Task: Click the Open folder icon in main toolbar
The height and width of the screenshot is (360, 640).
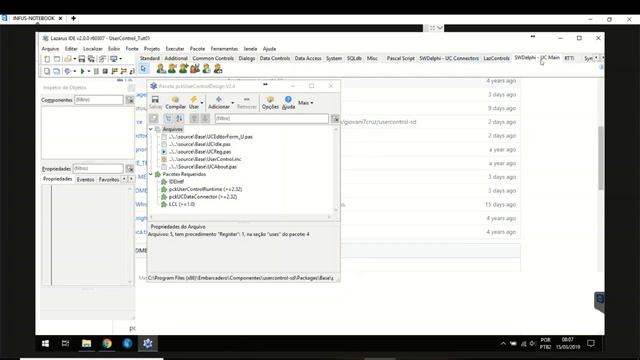Action: (68, 59)
